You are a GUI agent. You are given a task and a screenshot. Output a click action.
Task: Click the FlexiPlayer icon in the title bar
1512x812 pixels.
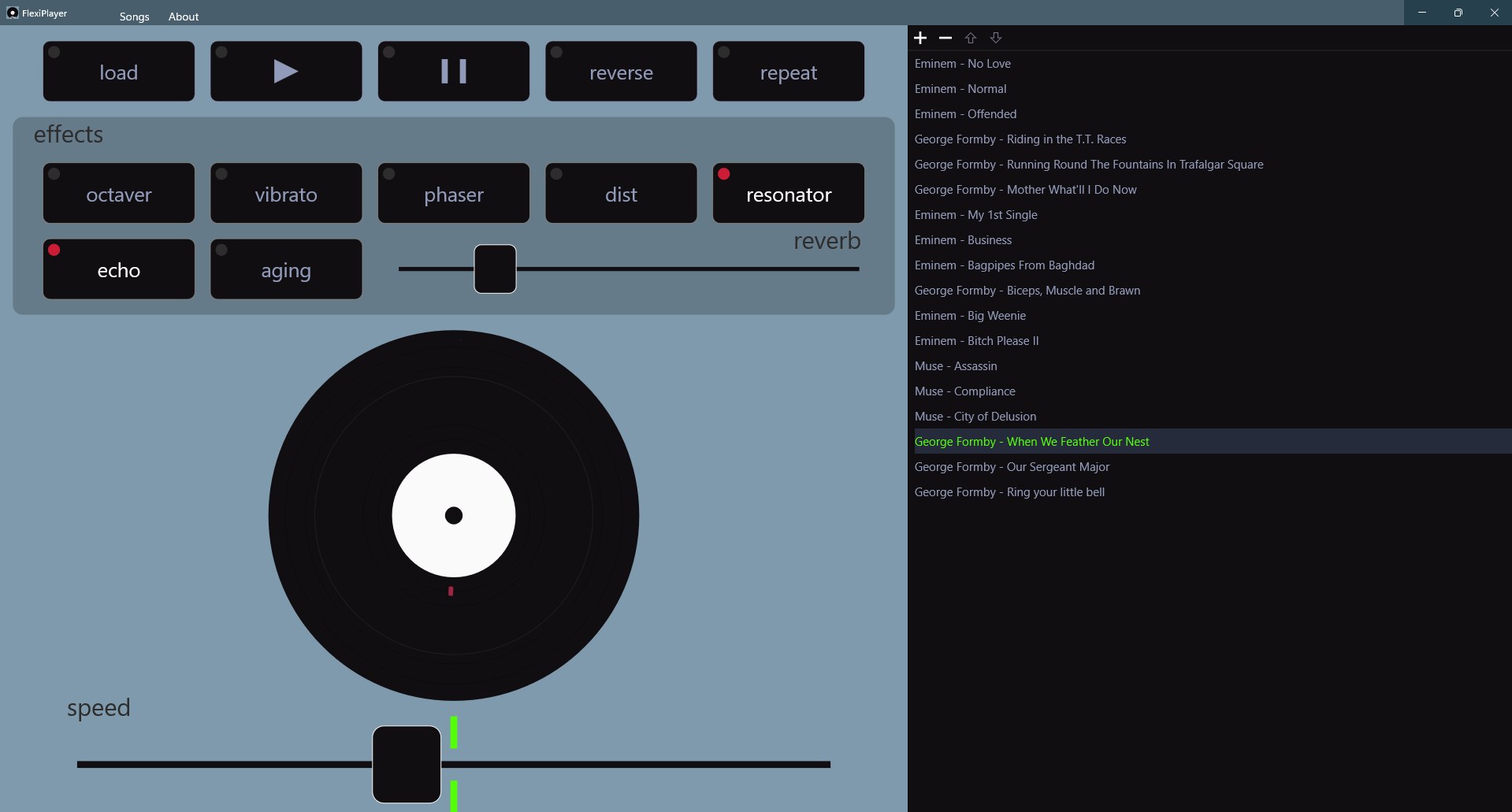pos(11,13)
